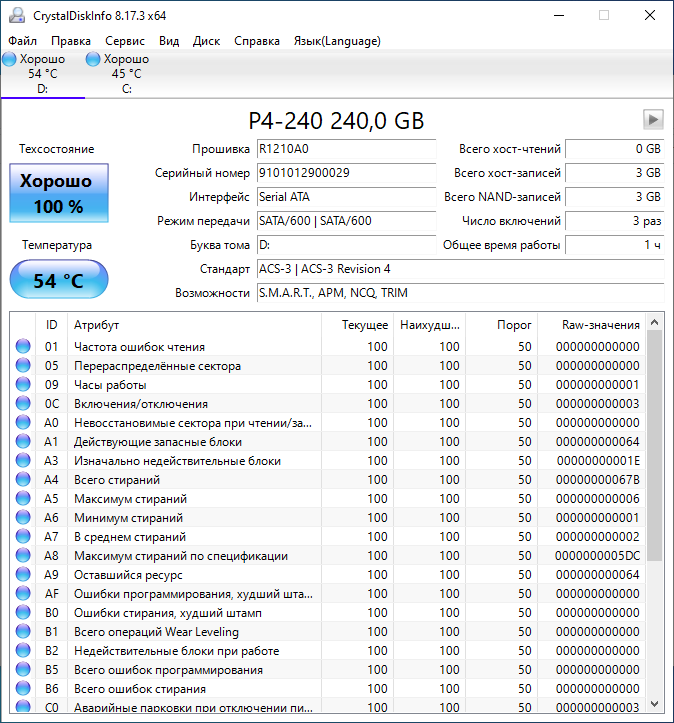Click the Всего NAND-записей value field

615,197
